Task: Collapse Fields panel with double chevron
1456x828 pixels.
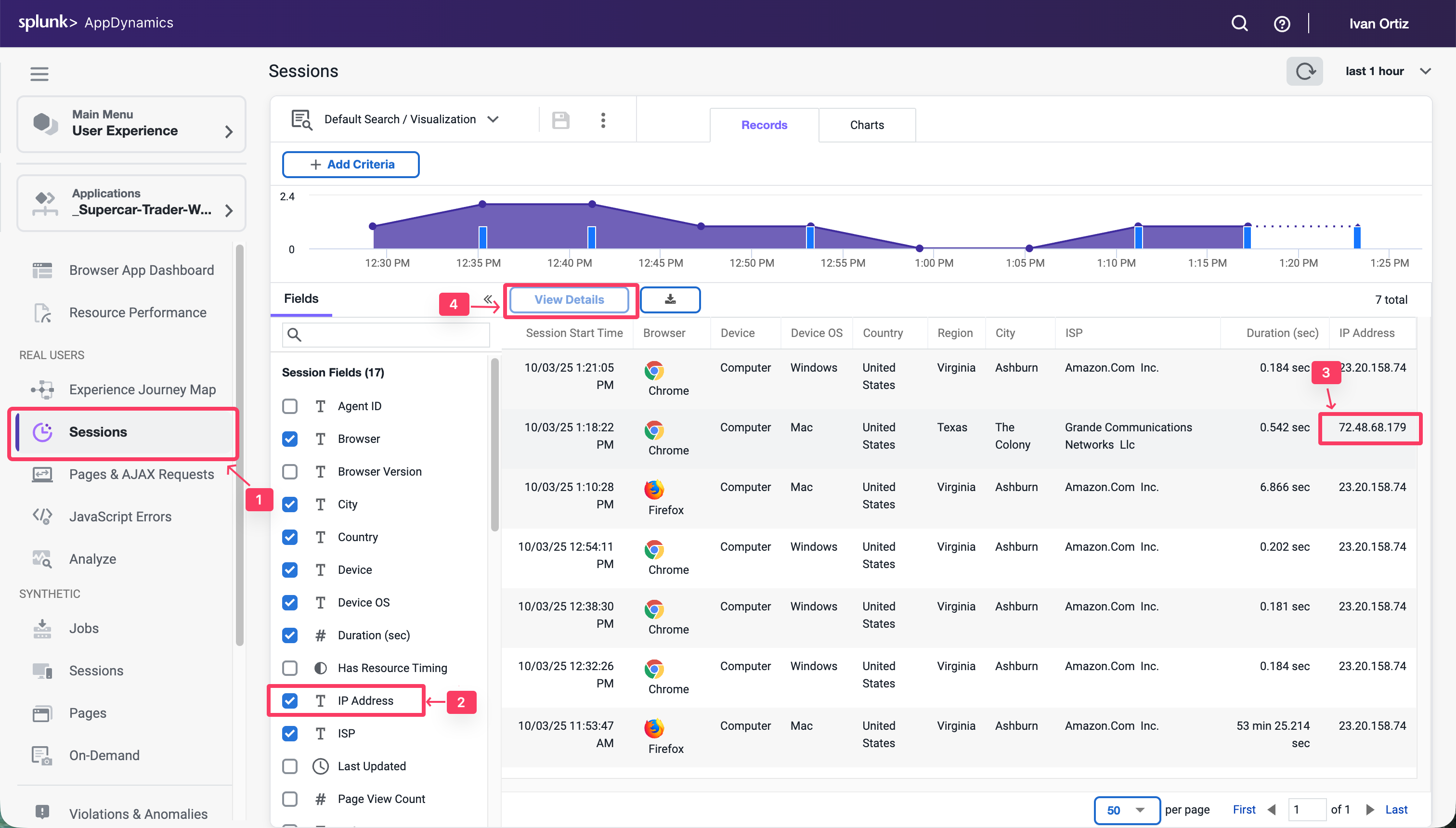Action: point(488,299)
